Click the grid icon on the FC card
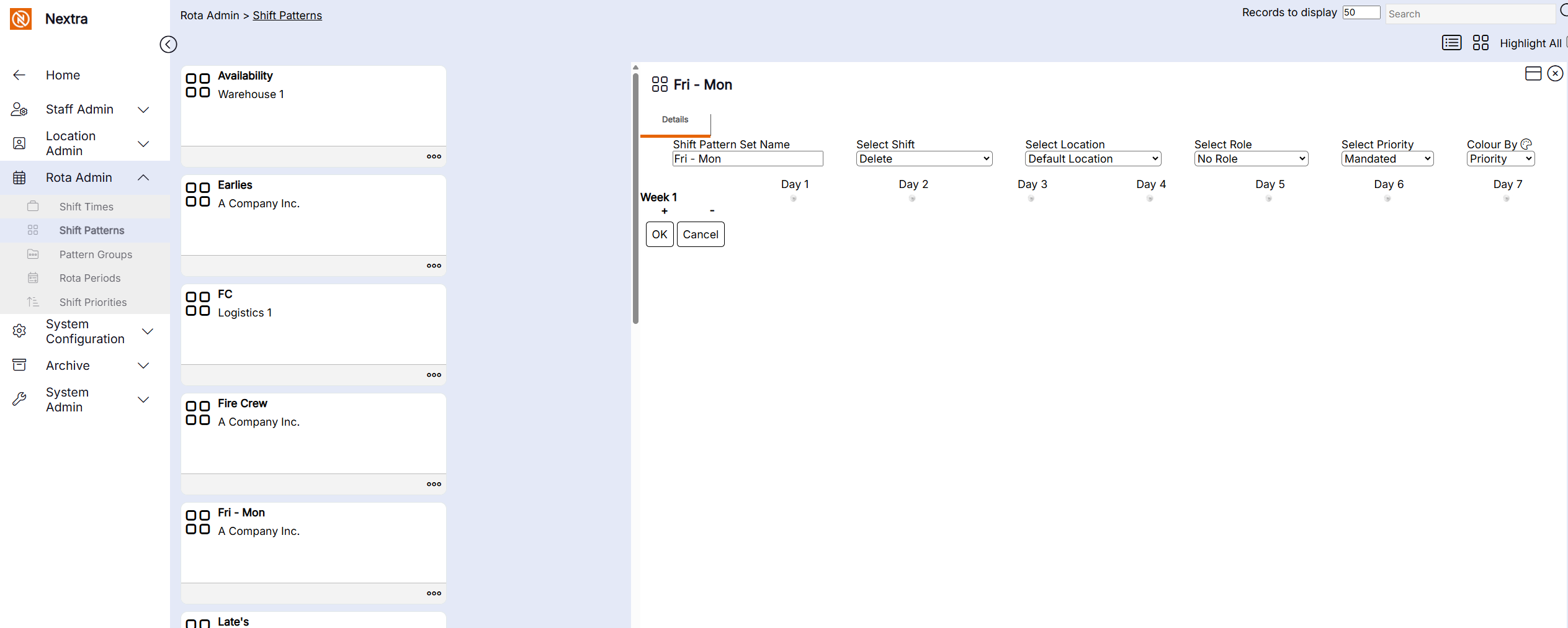Screen dimensions: 1568x628 [198, 303]
